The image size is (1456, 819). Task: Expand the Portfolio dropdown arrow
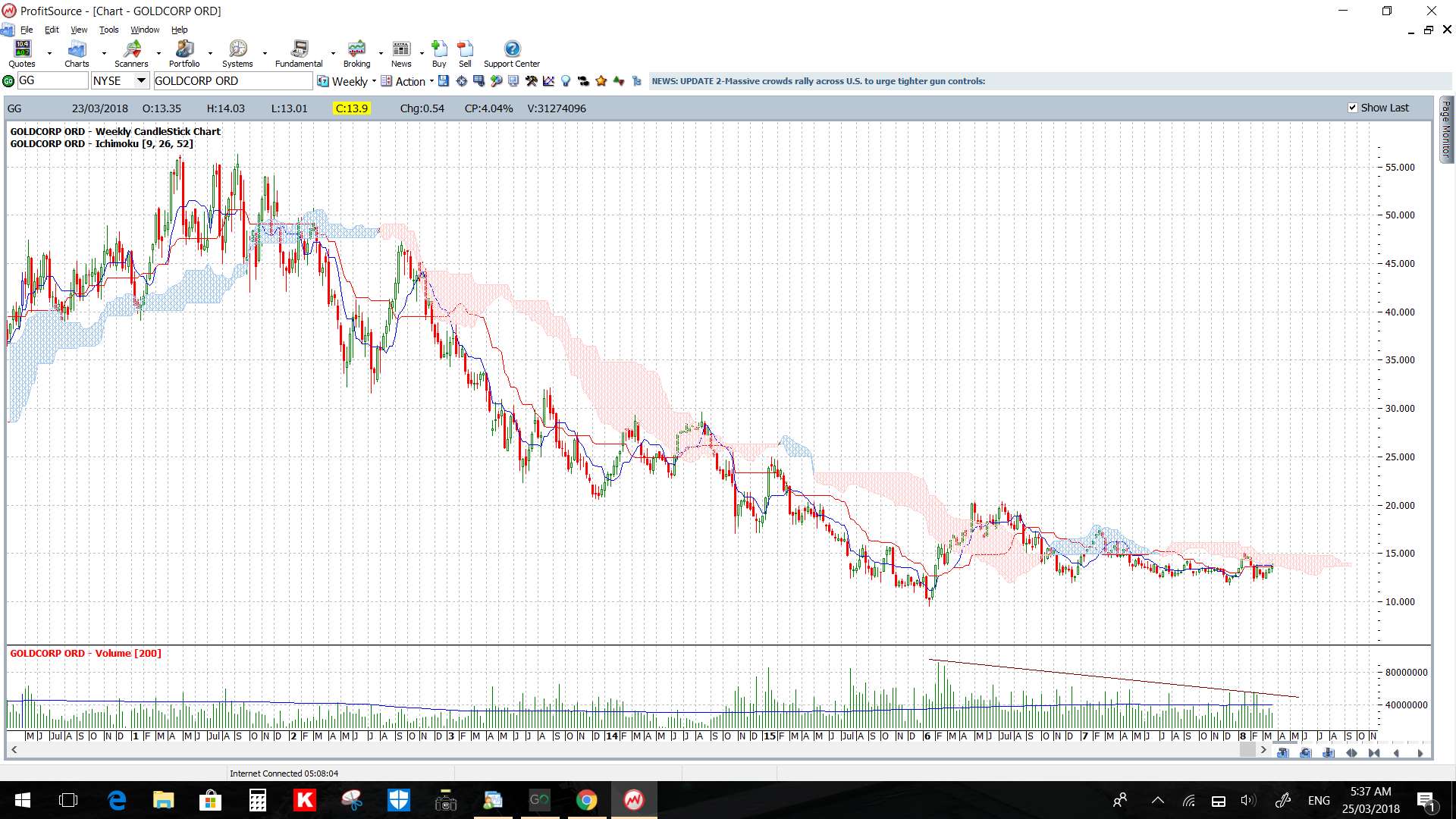pyautogui.click(x=210, y=54)
